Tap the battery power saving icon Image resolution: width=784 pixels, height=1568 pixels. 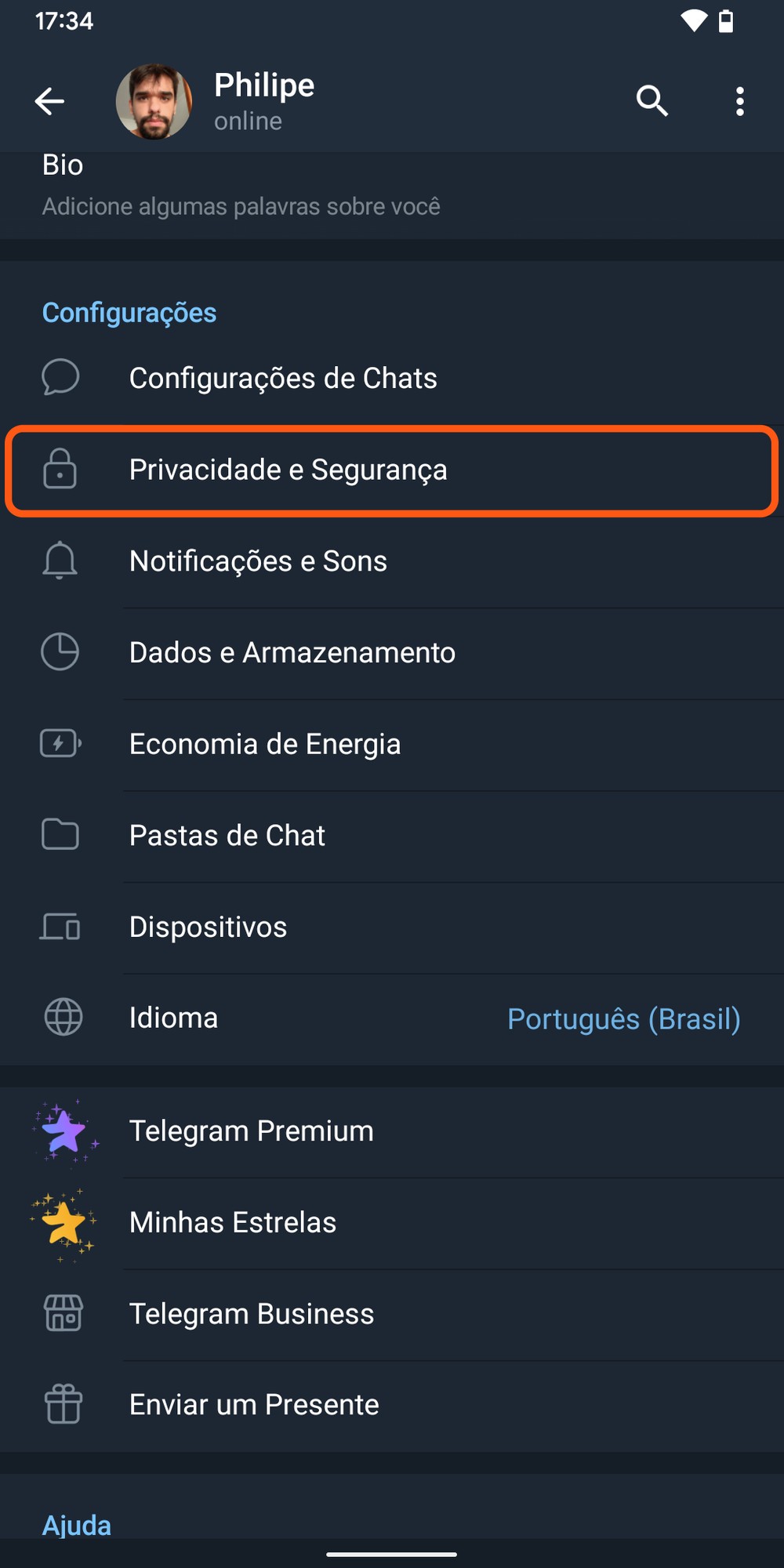[x=60, y=743]
